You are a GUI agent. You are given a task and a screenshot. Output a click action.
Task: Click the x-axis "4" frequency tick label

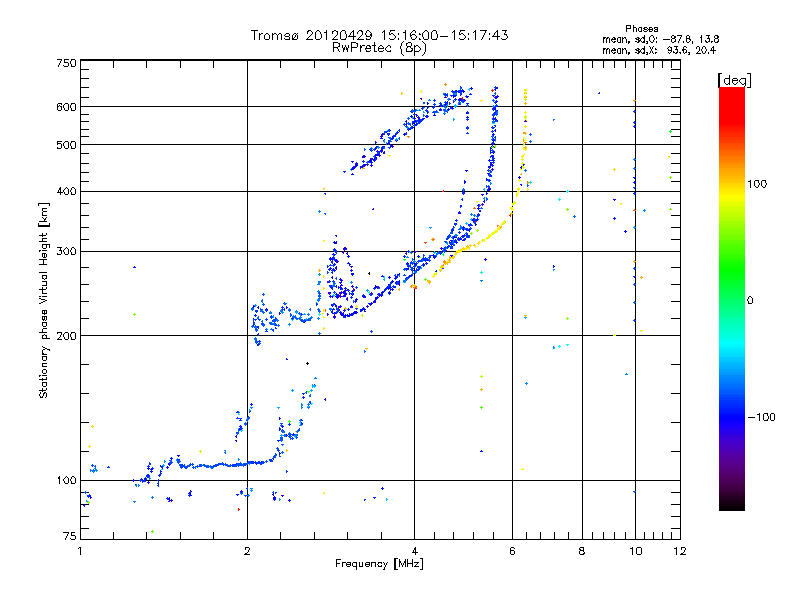[x=414, y=551]
